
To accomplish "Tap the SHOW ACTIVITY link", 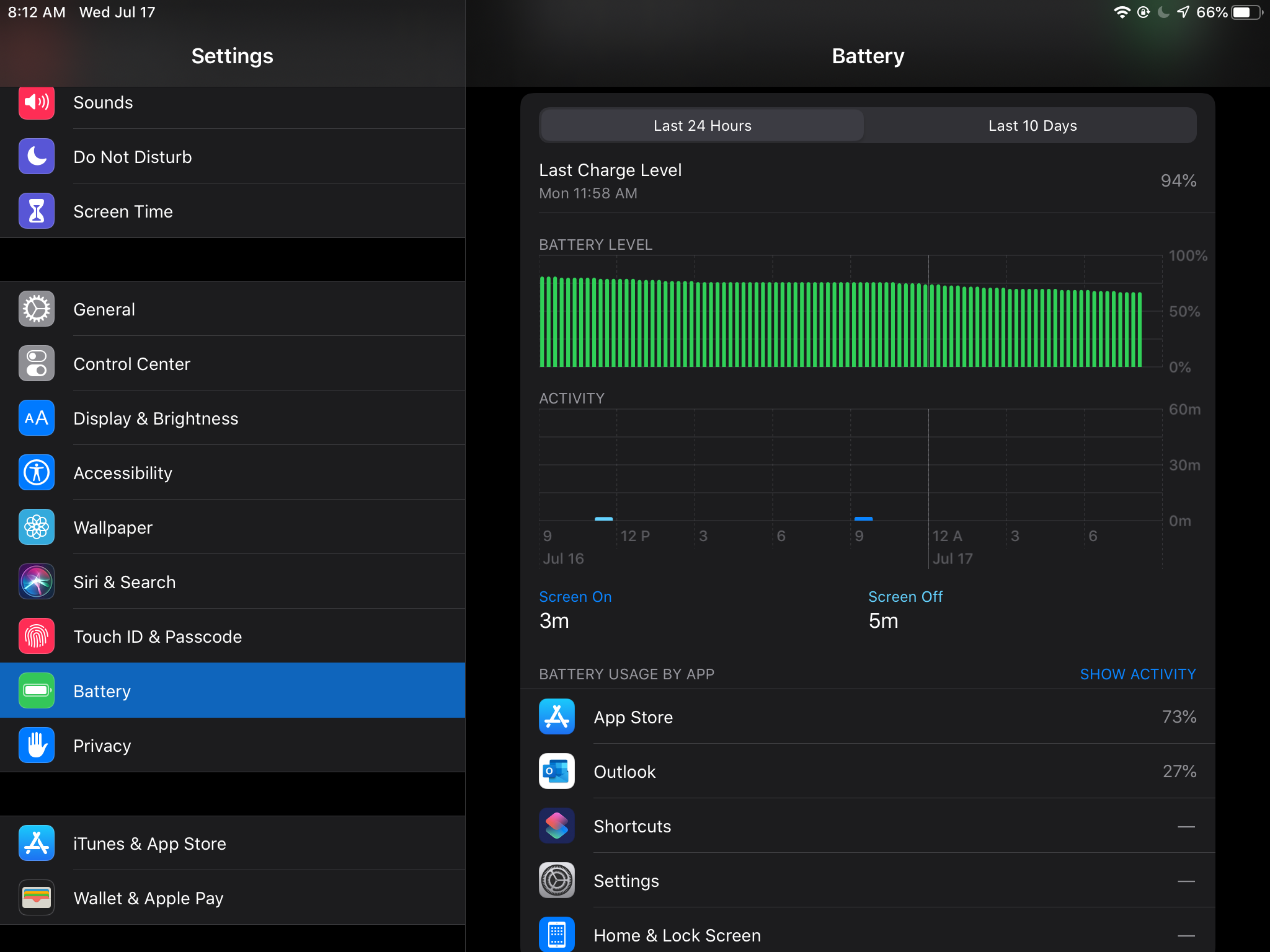I will point(1137,674).
